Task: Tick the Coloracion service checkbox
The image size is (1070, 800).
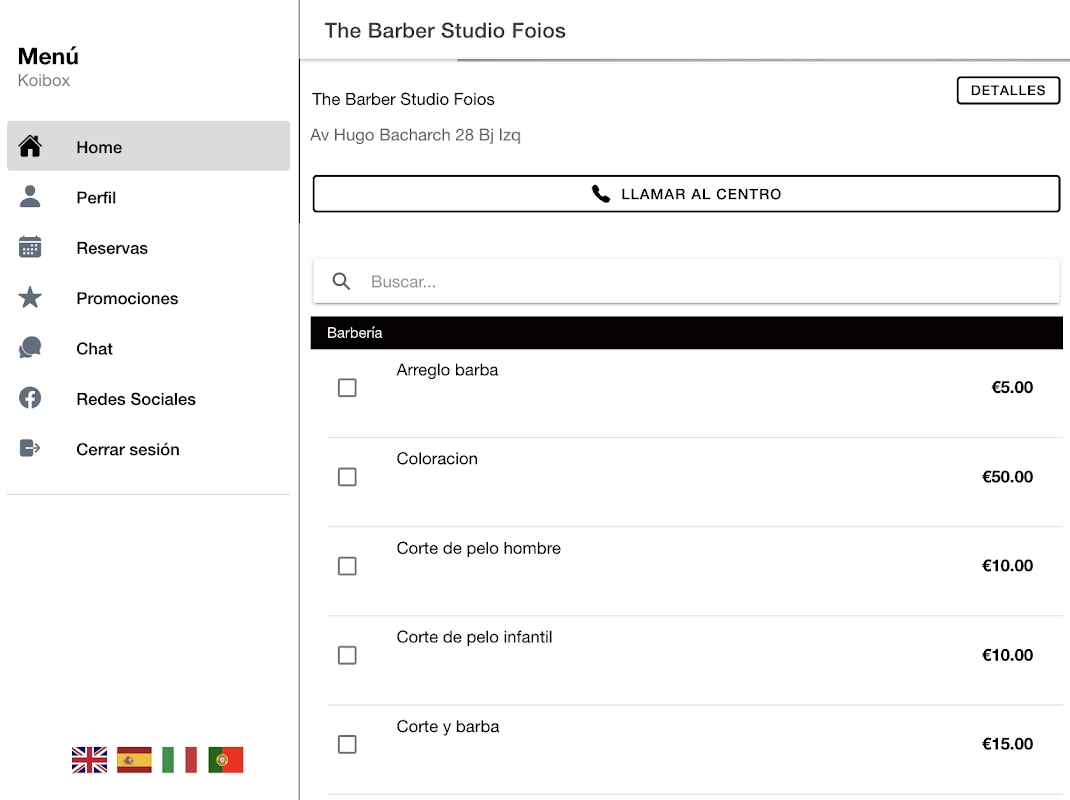Action: [347, 477]
